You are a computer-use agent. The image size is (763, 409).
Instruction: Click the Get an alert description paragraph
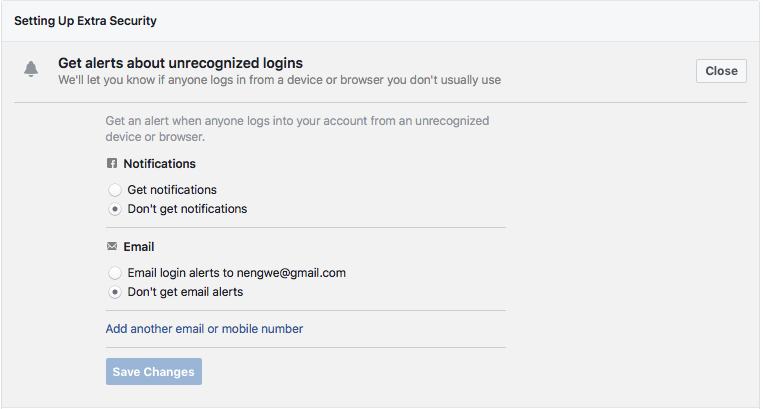pyautogui.click(x=297, y=129)
